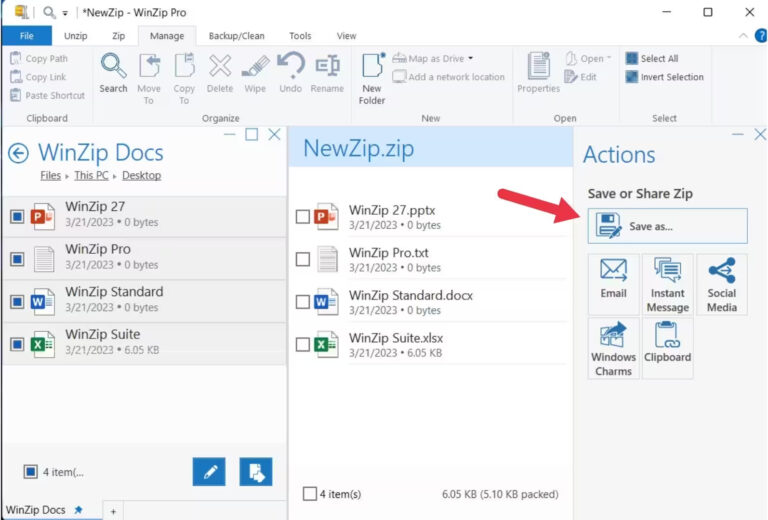Expand the Map as Drive dropdown

coord(470,59)
